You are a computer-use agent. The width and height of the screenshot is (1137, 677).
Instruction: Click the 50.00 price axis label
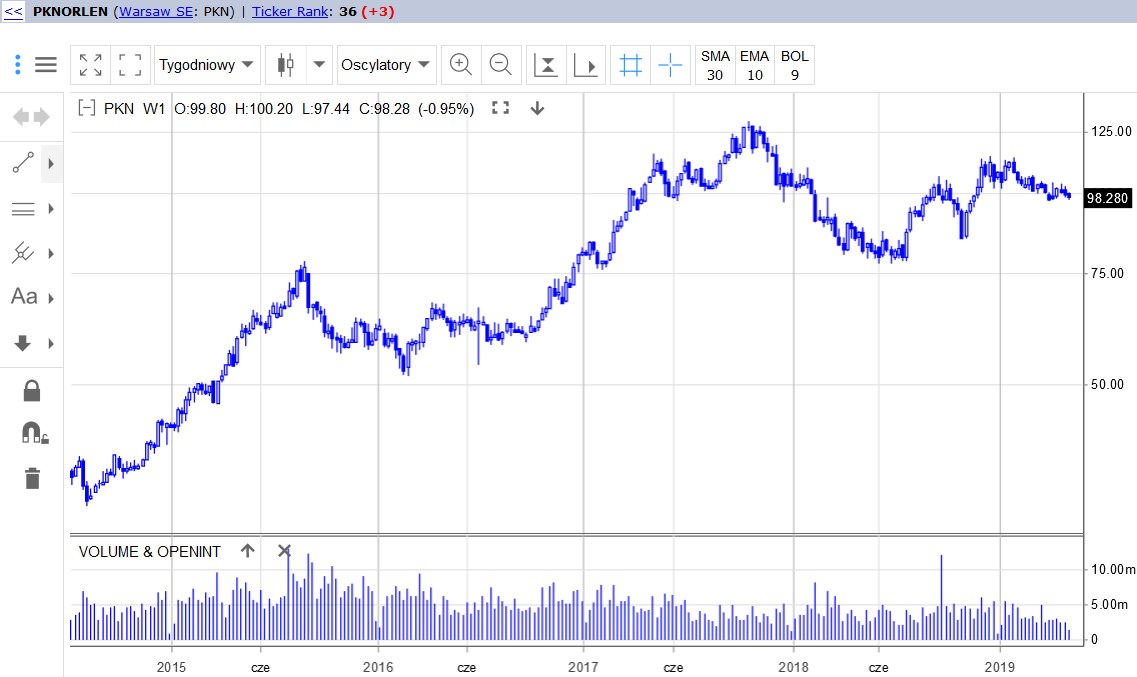[x=1107, y=384]
